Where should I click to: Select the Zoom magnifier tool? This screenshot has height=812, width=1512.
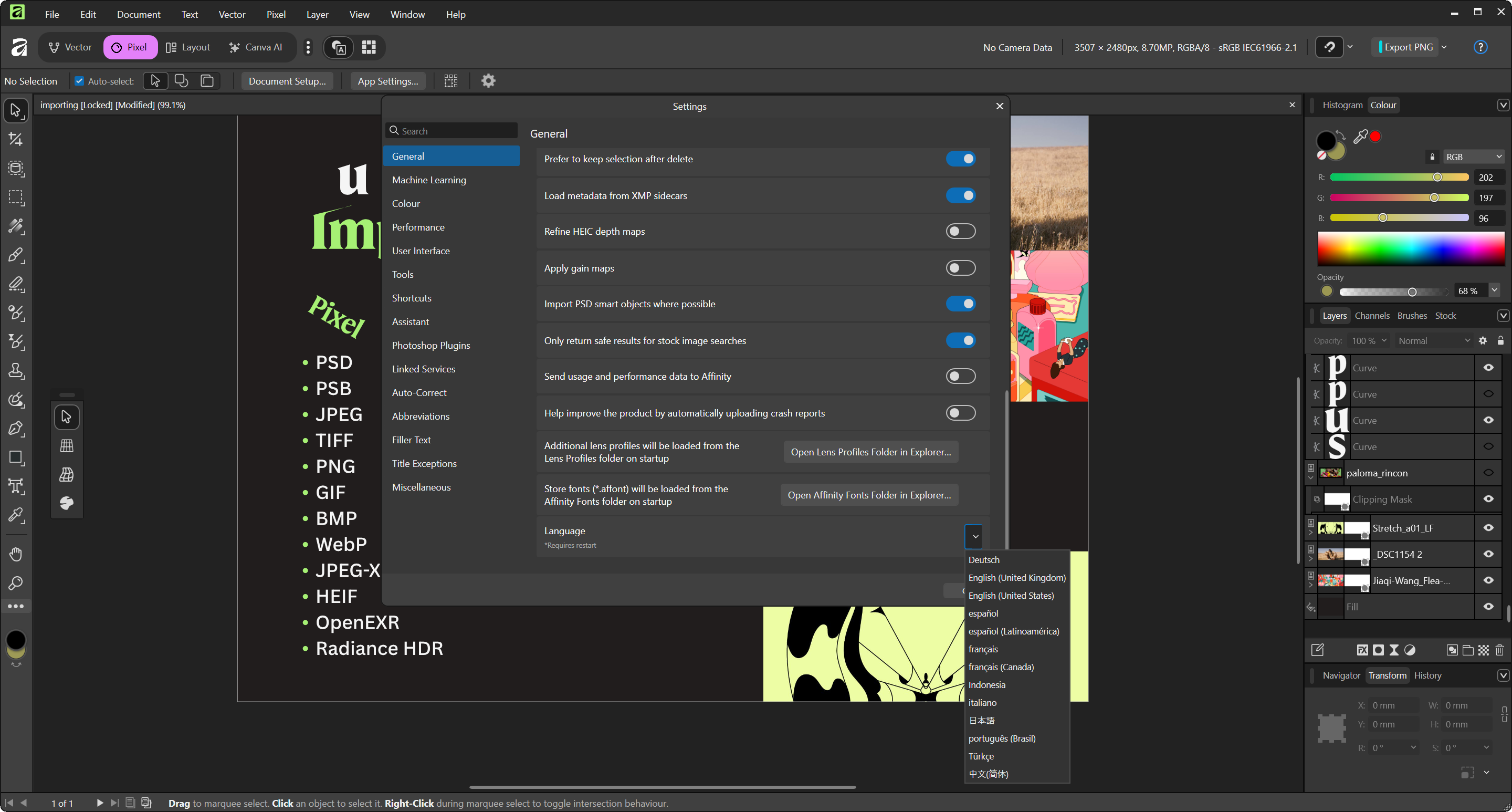(16, 583)
